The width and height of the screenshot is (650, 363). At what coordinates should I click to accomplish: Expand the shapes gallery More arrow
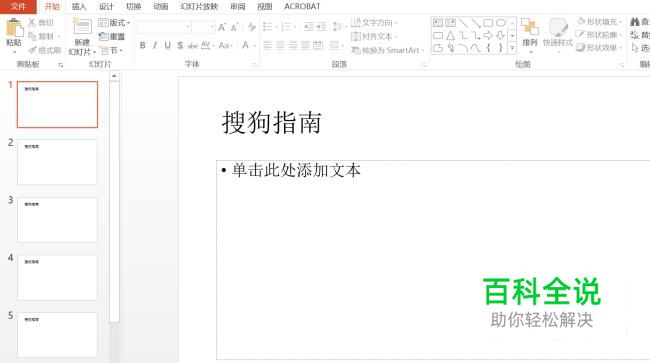(512, 48)
